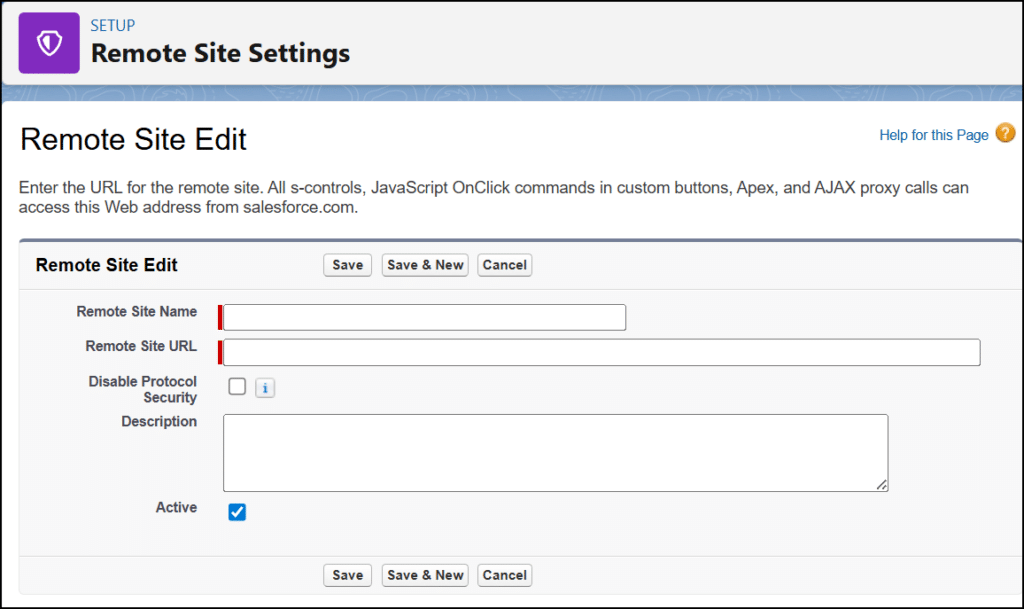This screenshot has height=609, width=1024.
Task: Uncheck the Active checkbox
Action: (237, 512)
